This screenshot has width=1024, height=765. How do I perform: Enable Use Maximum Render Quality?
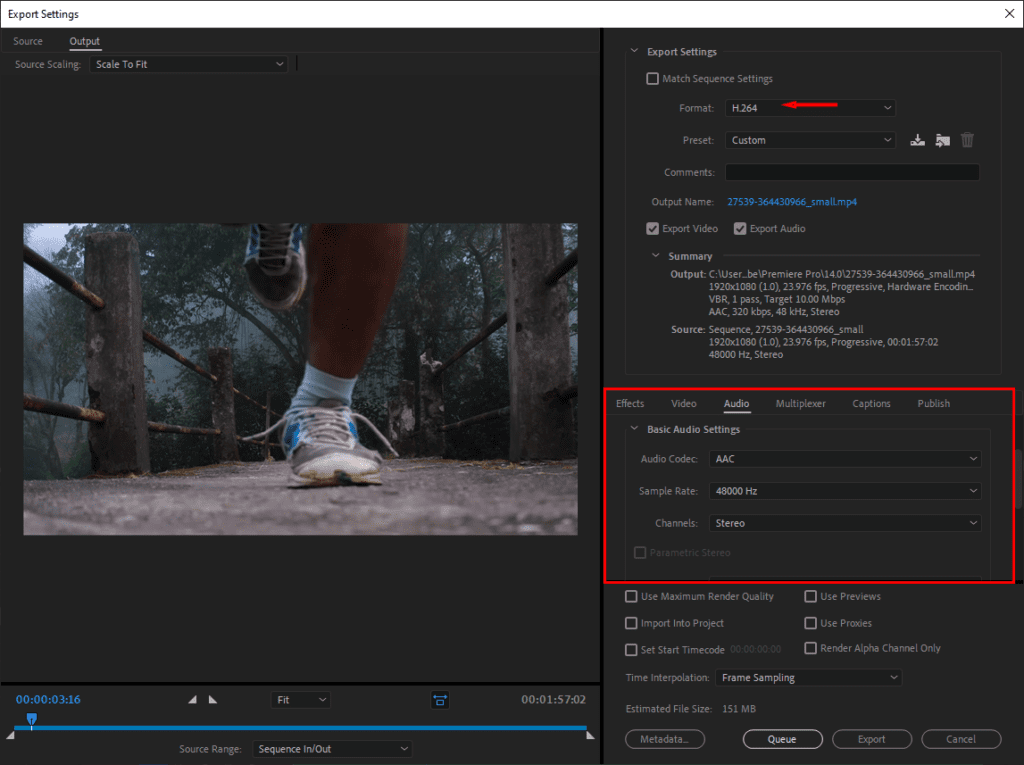631,596
